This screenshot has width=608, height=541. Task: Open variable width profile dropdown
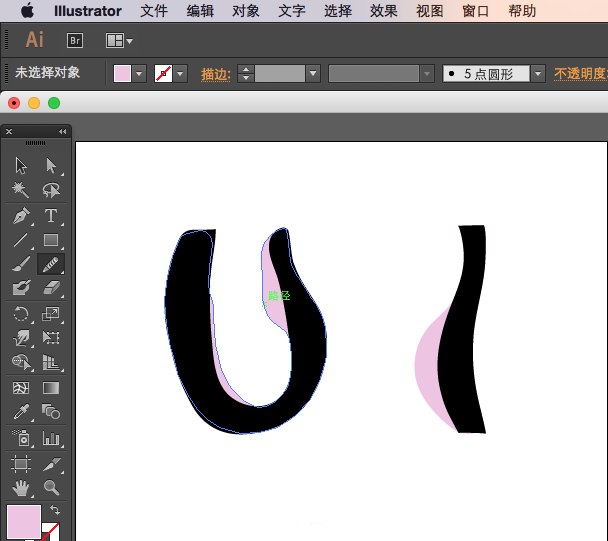tap(427, 73)
